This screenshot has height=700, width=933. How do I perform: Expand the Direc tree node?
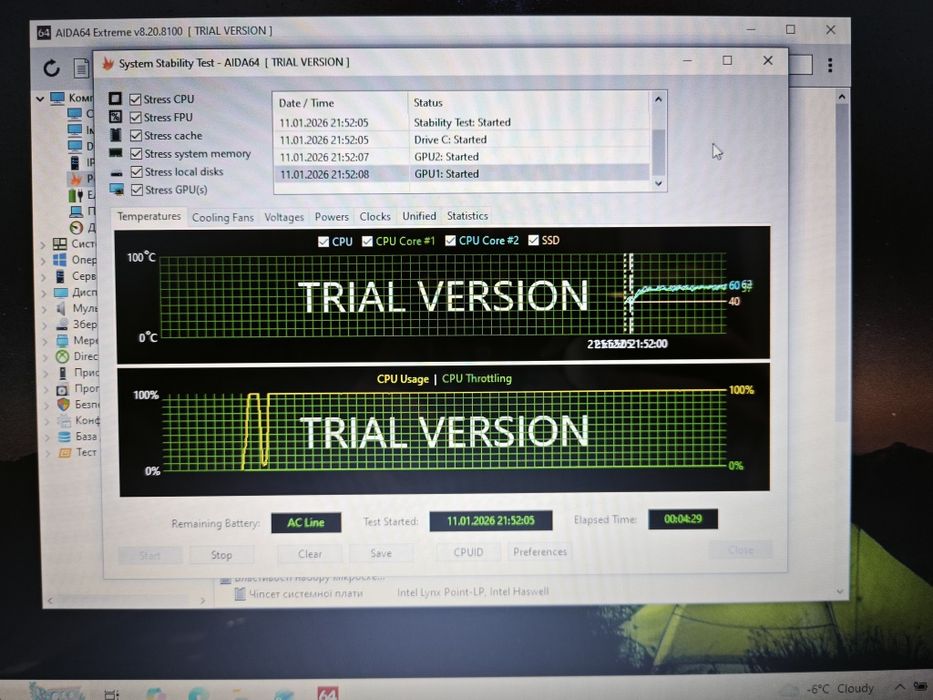pyautogui.click(x=45, y=357)
